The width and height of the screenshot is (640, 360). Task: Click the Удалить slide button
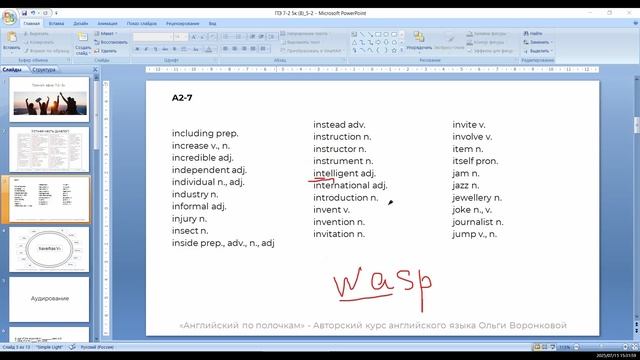pos(105,51)
